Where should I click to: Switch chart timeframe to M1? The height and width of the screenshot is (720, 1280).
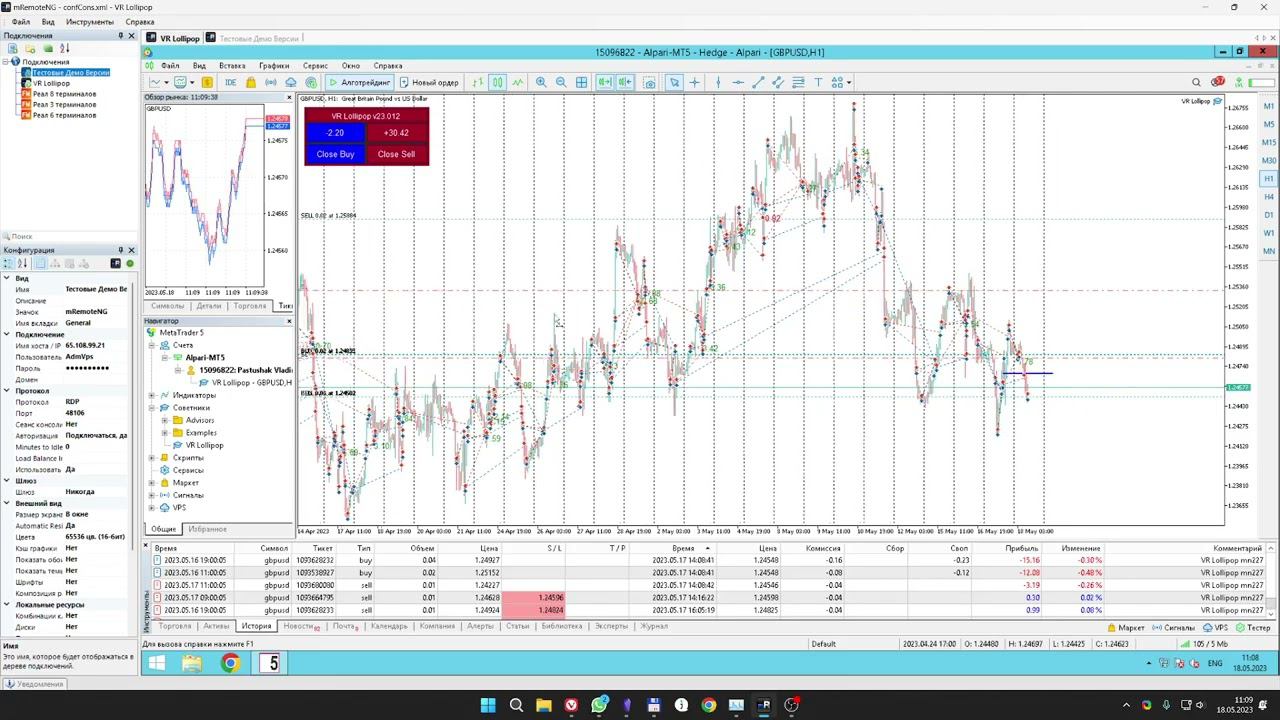[1269, 106]
